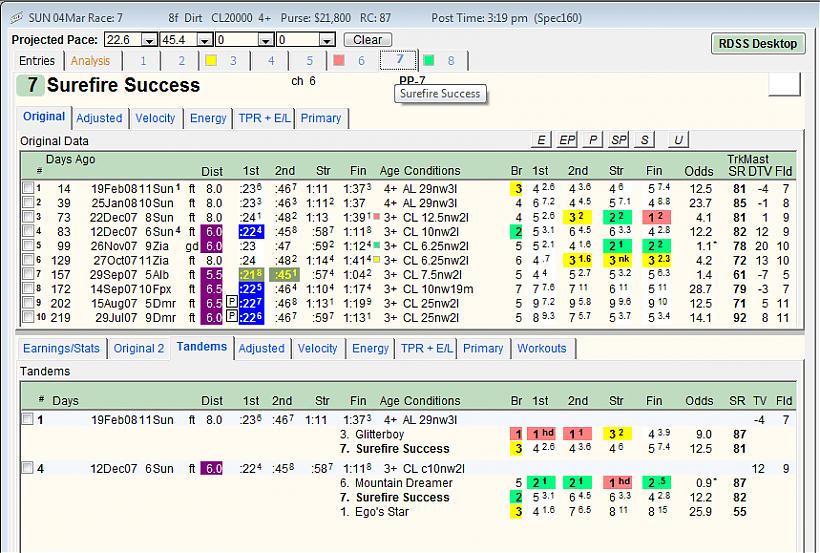Open the 45.4 projected pace dropdown

point(205,40)
